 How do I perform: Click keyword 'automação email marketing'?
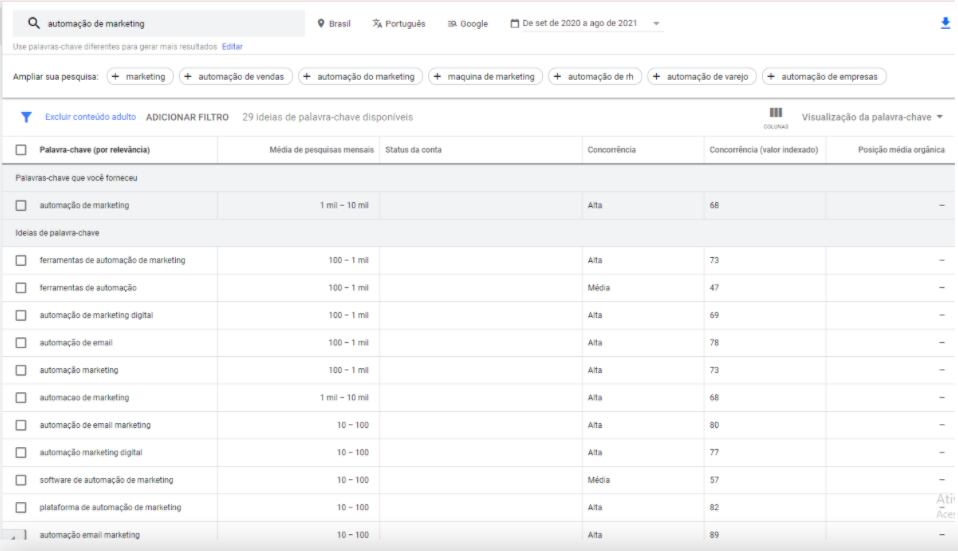tap(90, 535)
